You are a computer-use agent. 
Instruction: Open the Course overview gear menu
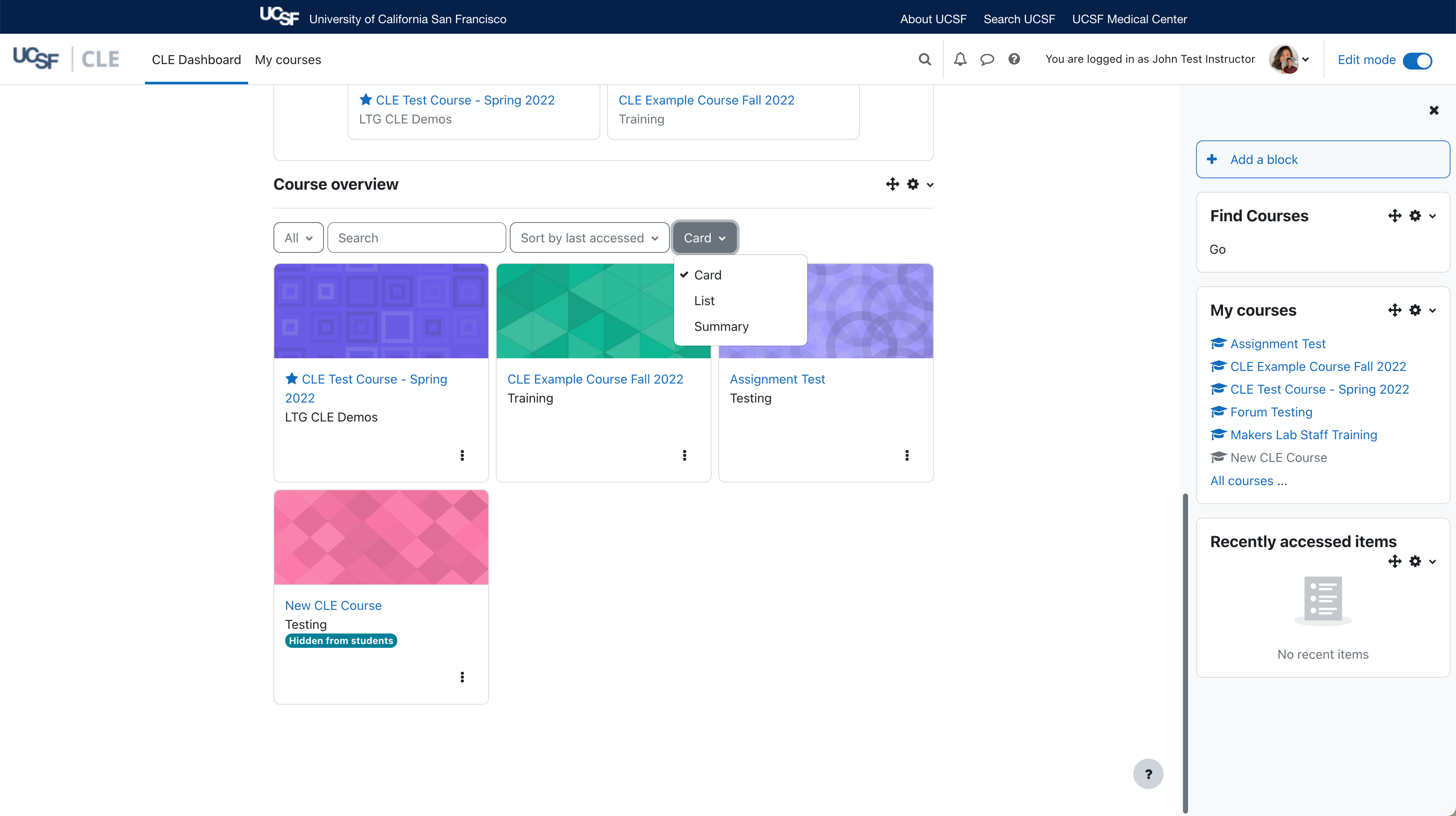tap(913, 184)
